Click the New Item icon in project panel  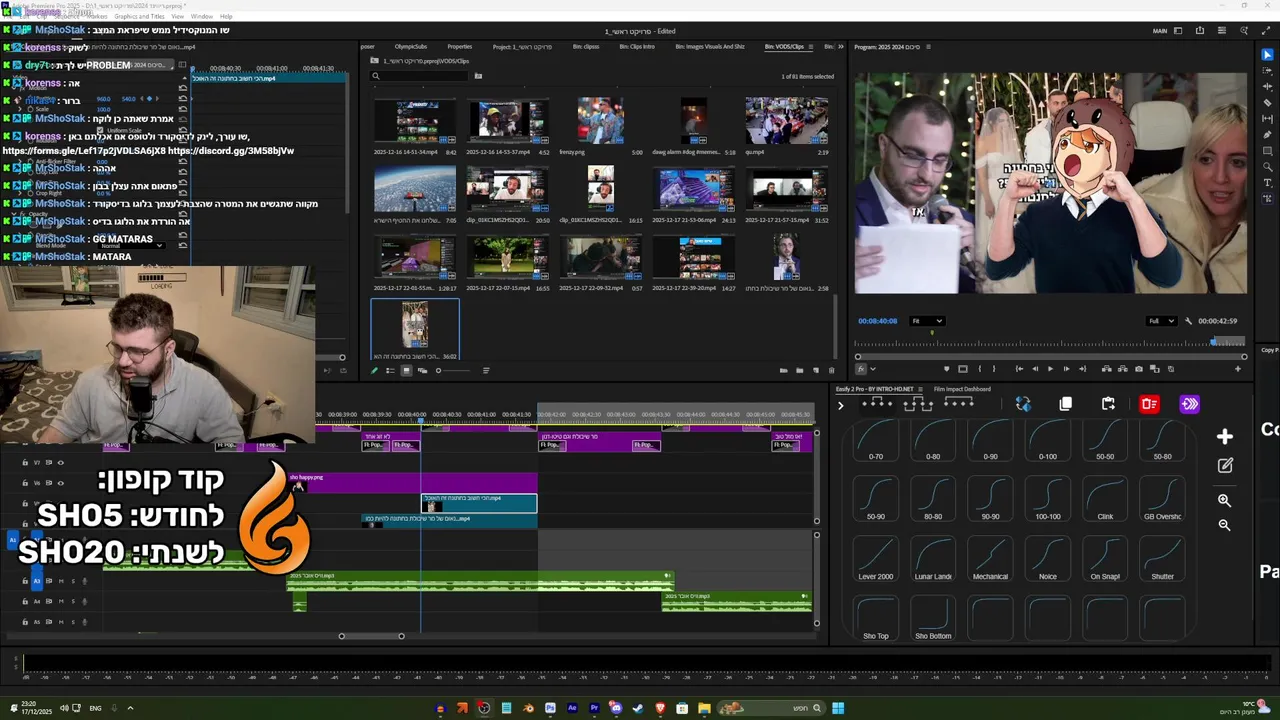[x=816, y=370]
